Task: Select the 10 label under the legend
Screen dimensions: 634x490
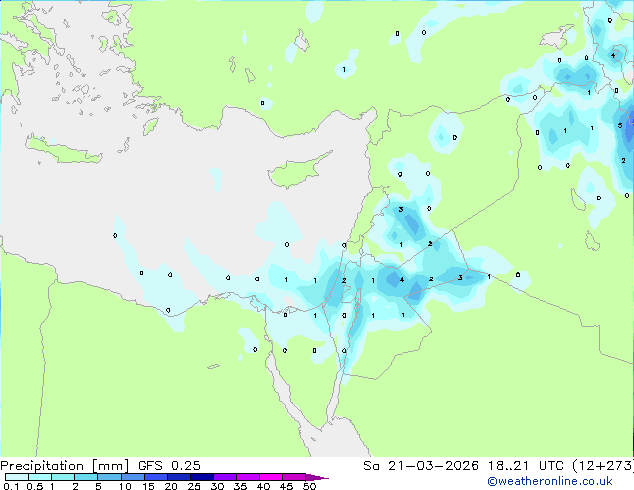Action: click(125, 486)
